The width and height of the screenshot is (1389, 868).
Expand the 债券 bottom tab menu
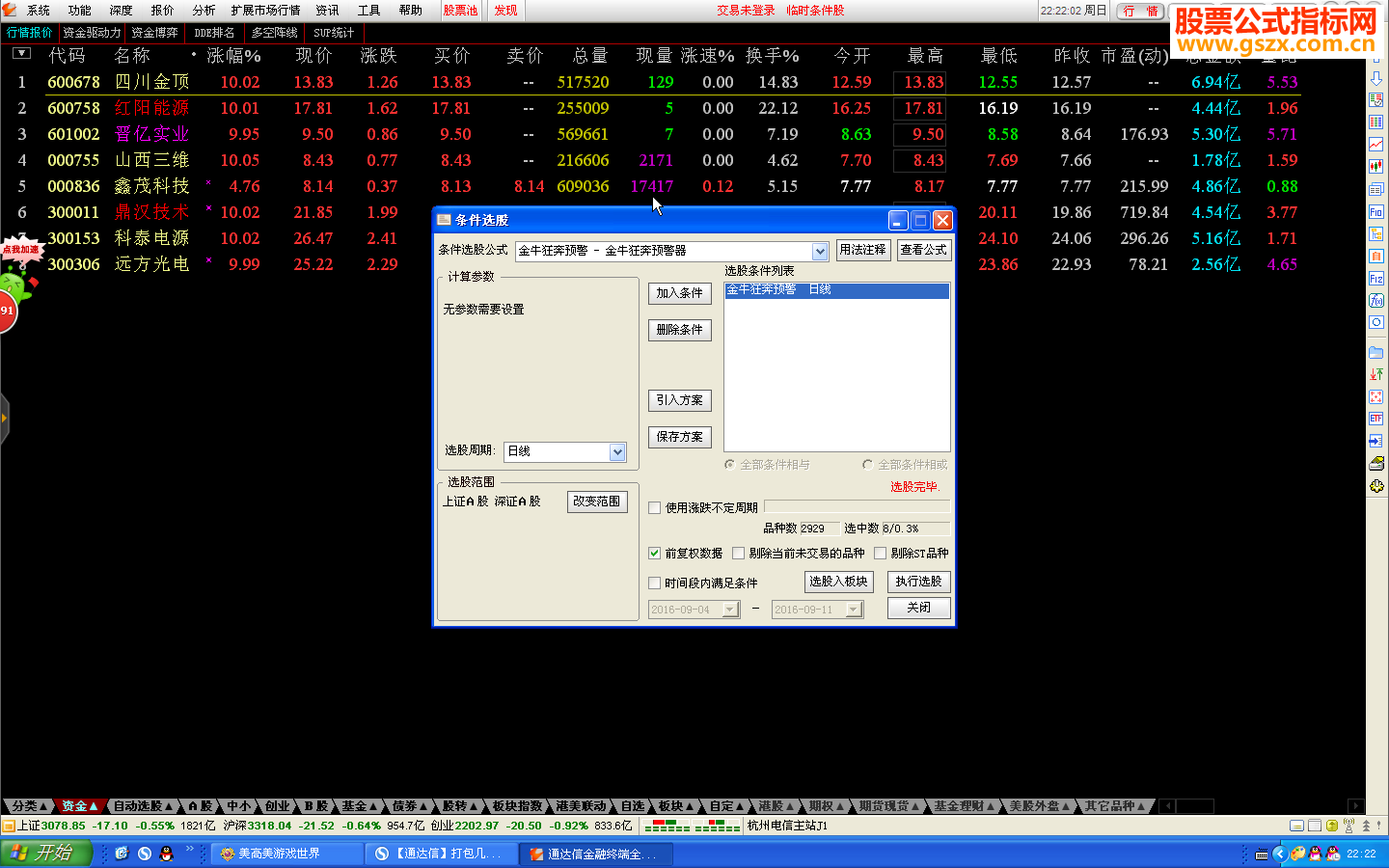(410, 806)
